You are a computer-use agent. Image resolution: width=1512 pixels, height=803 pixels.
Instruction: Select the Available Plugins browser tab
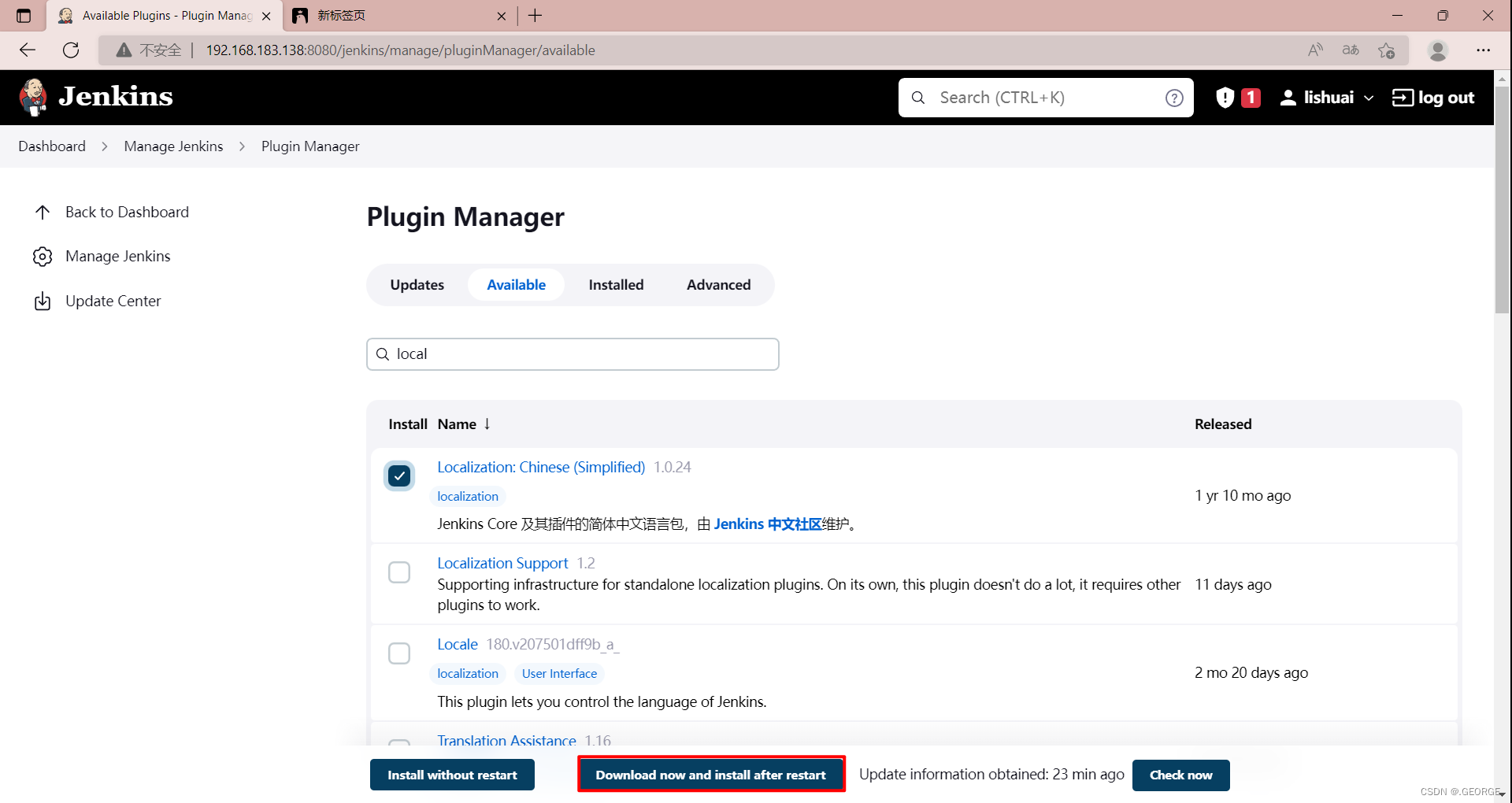click(x=164, y=16)
